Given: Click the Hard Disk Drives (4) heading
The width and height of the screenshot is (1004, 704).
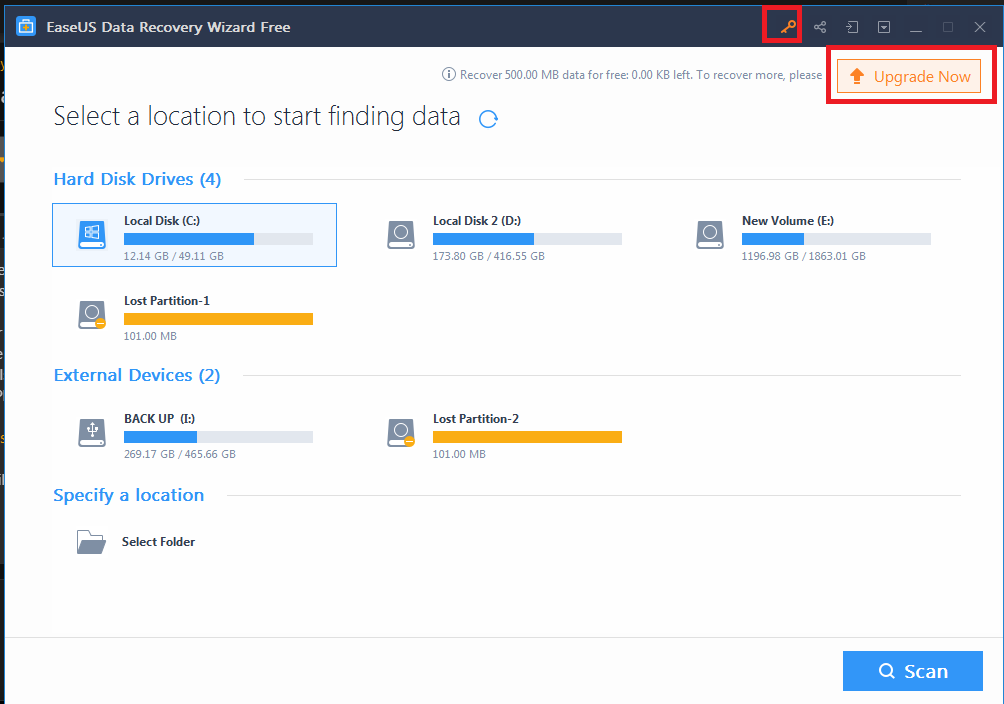Looking at the screenshot, I should [137, 179].
